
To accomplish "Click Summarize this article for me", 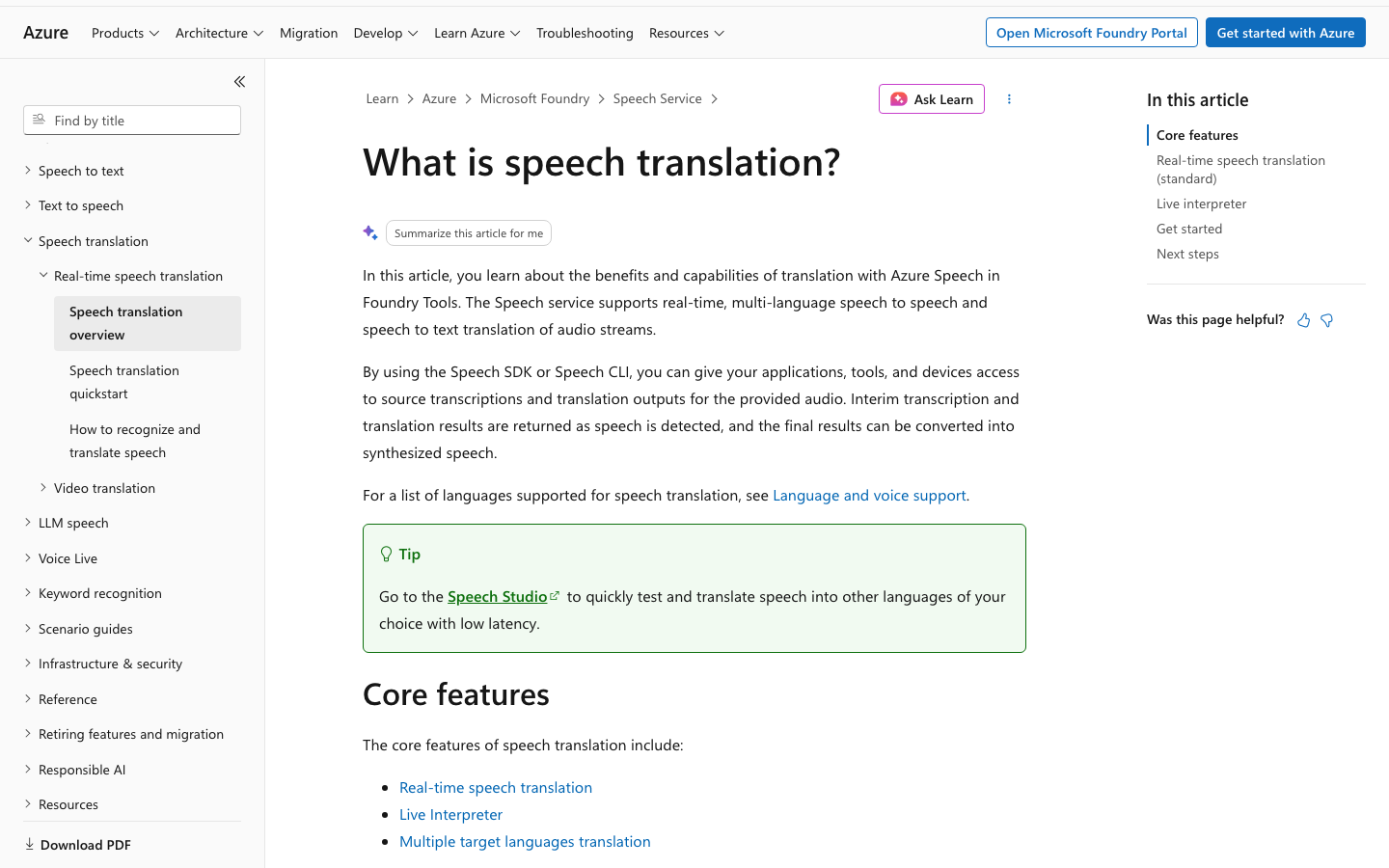I will point(469,233).
